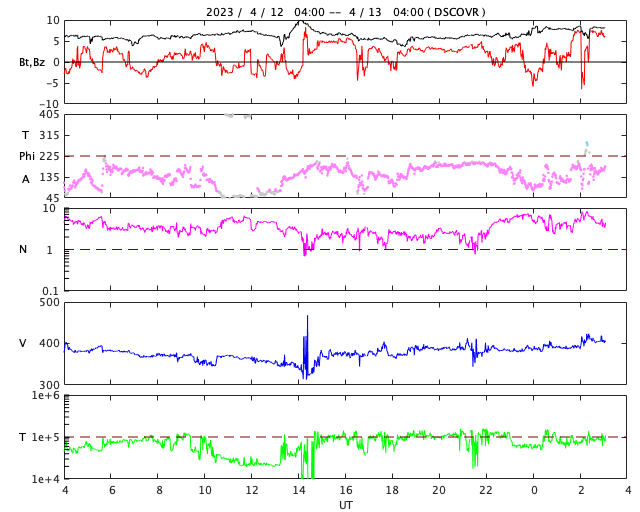Click the "Bt,Bz" axis label
Viewport: 640px width, 512px height.
click(32, 62)
